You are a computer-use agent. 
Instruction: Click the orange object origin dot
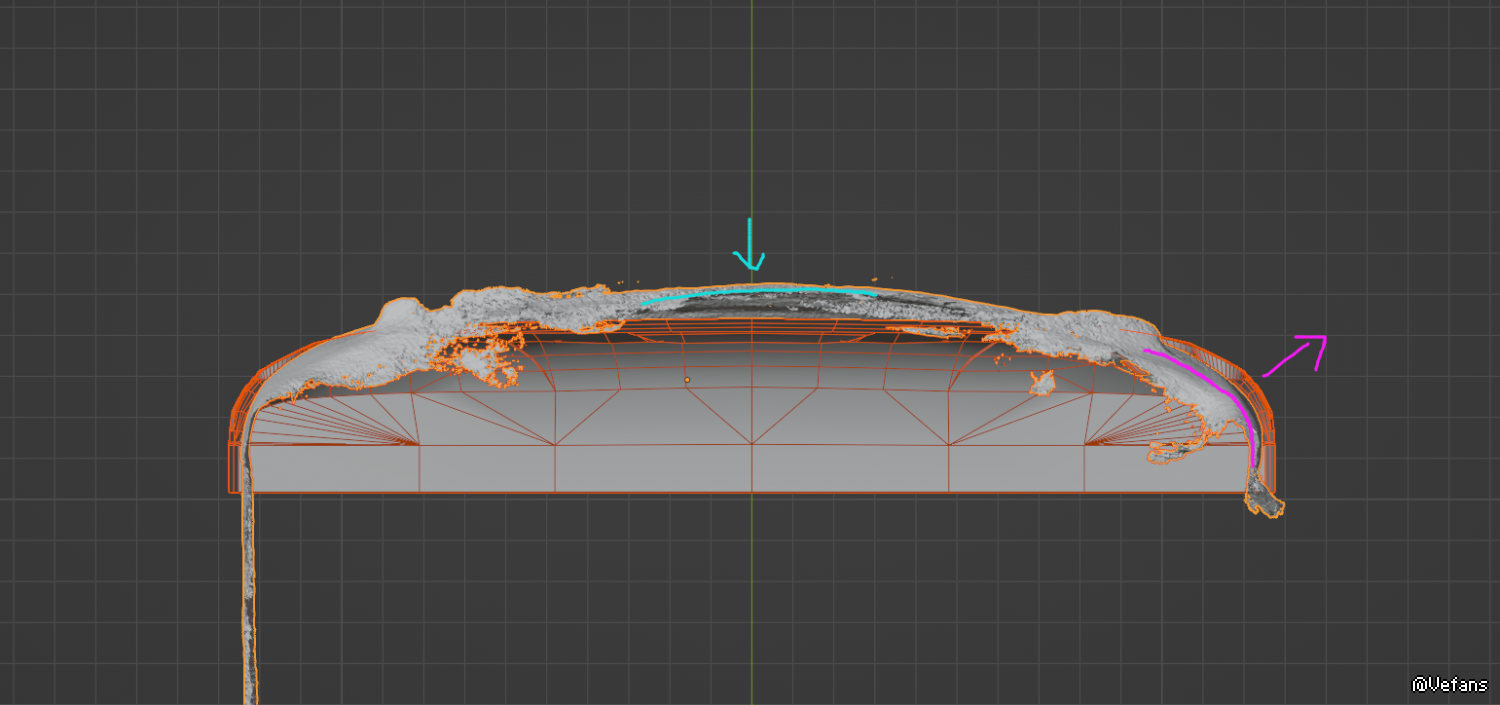(x=687, y=380)
